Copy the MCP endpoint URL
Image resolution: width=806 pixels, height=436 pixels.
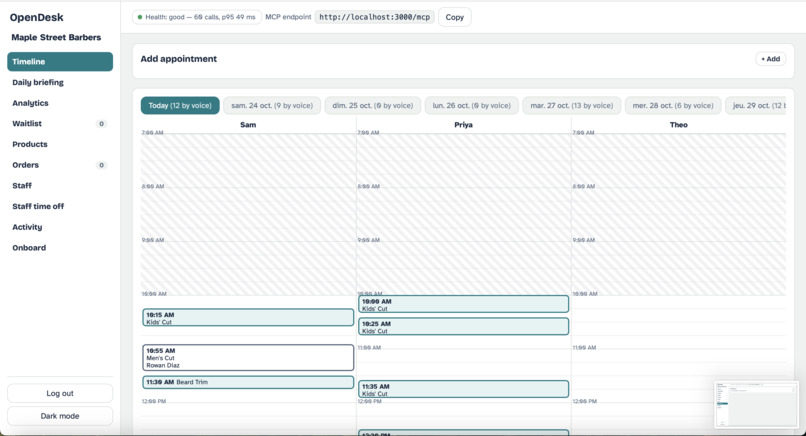point(454,17)
